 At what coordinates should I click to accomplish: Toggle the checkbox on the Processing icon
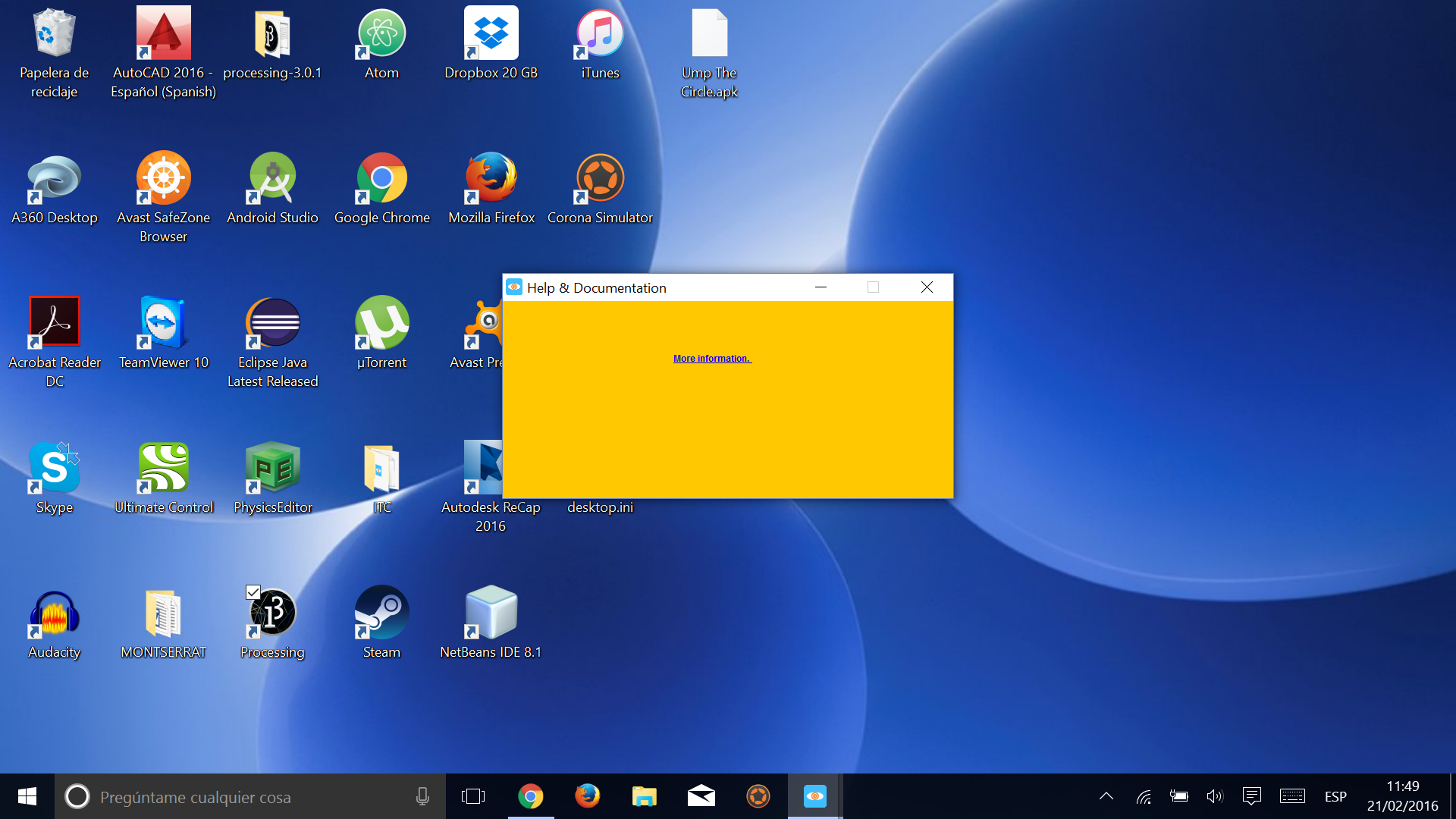point(253,592)
